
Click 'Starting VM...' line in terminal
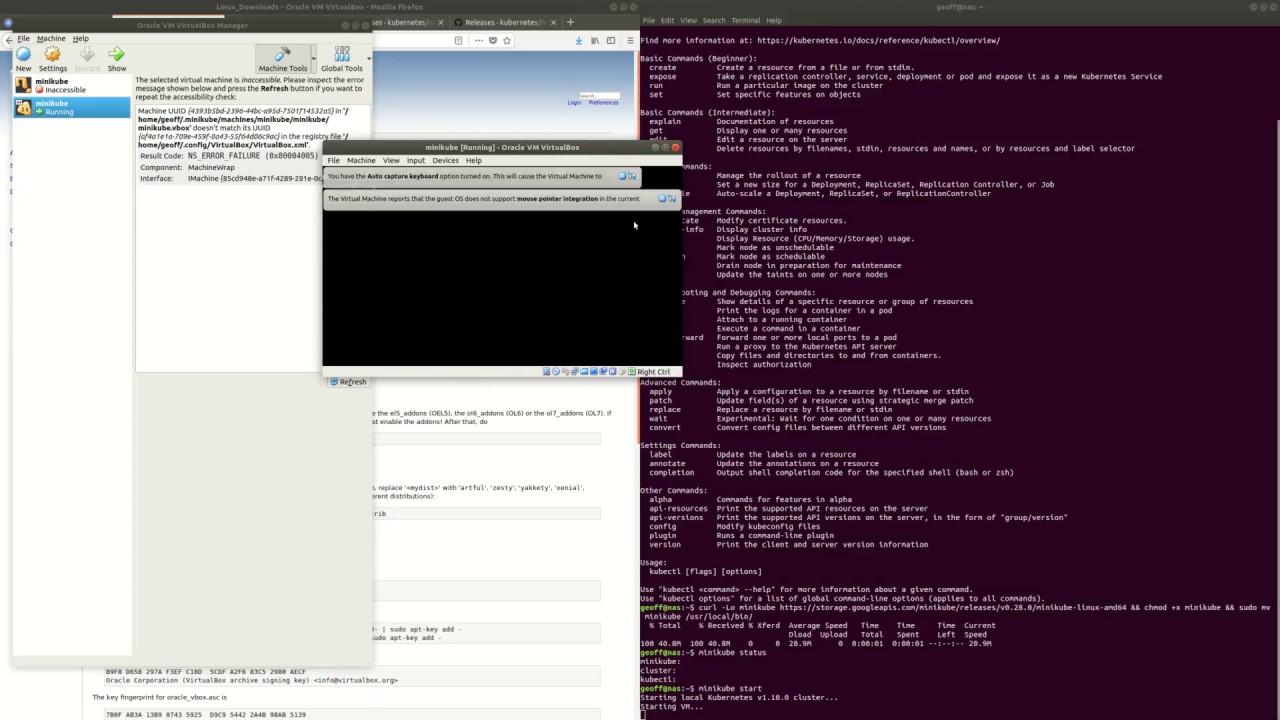pyautogui.click(x=670, y=706)
